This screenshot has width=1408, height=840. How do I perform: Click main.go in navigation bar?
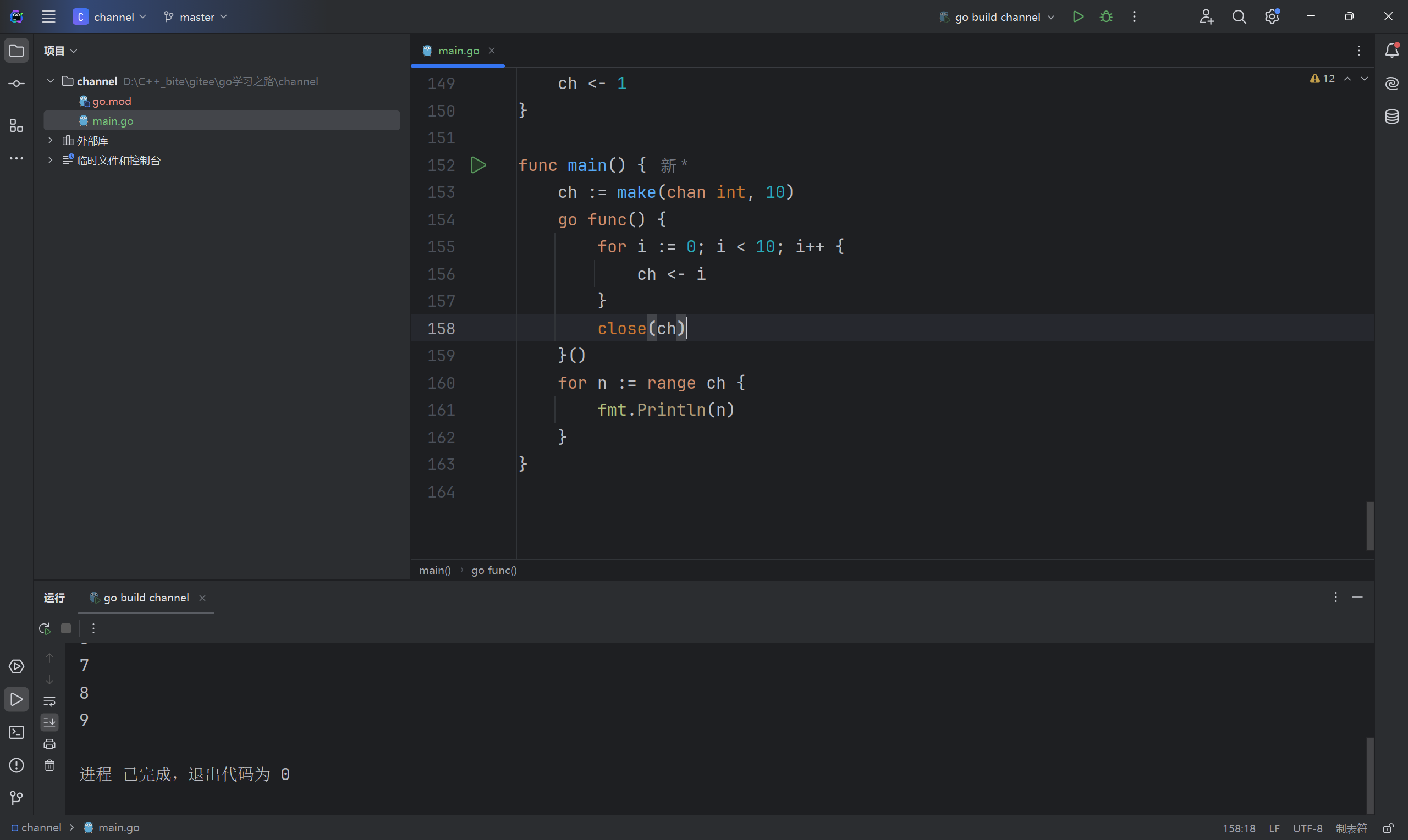(x=112, y=827)
